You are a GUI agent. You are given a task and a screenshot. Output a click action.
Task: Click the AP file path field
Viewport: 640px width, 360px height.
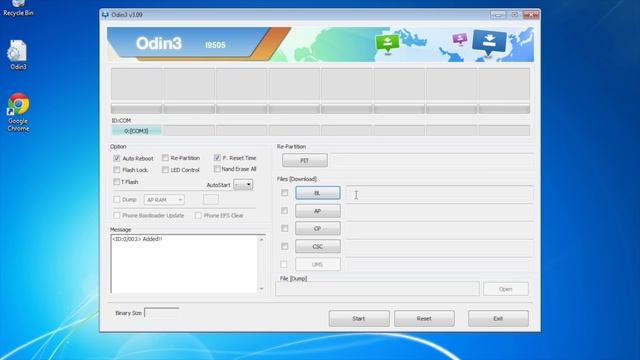pos(440,211)
